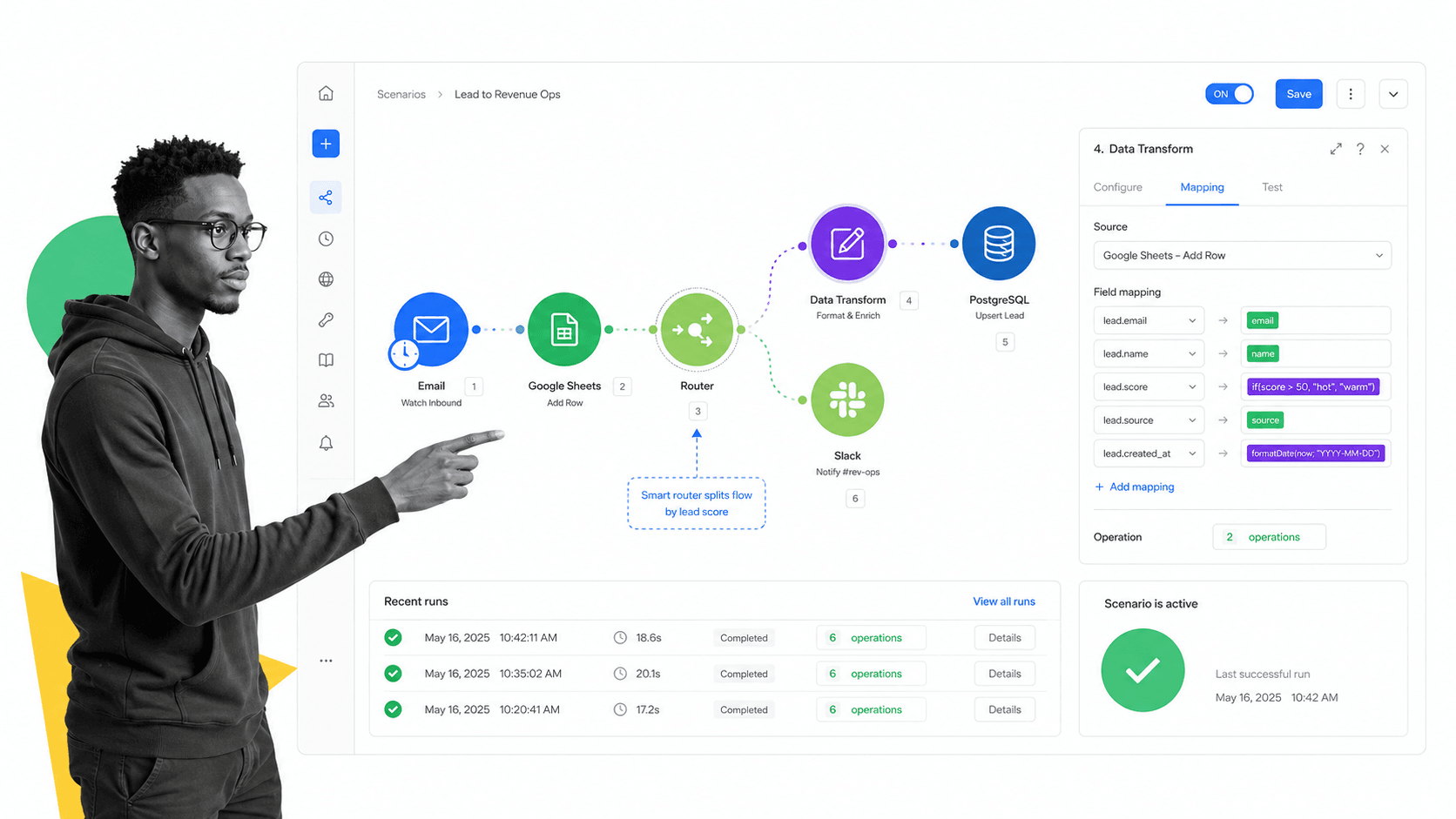This screenshot has height=819, width=1456.
Task: Open Details for 10:35:02 AM run
Action: [1005, 674]
